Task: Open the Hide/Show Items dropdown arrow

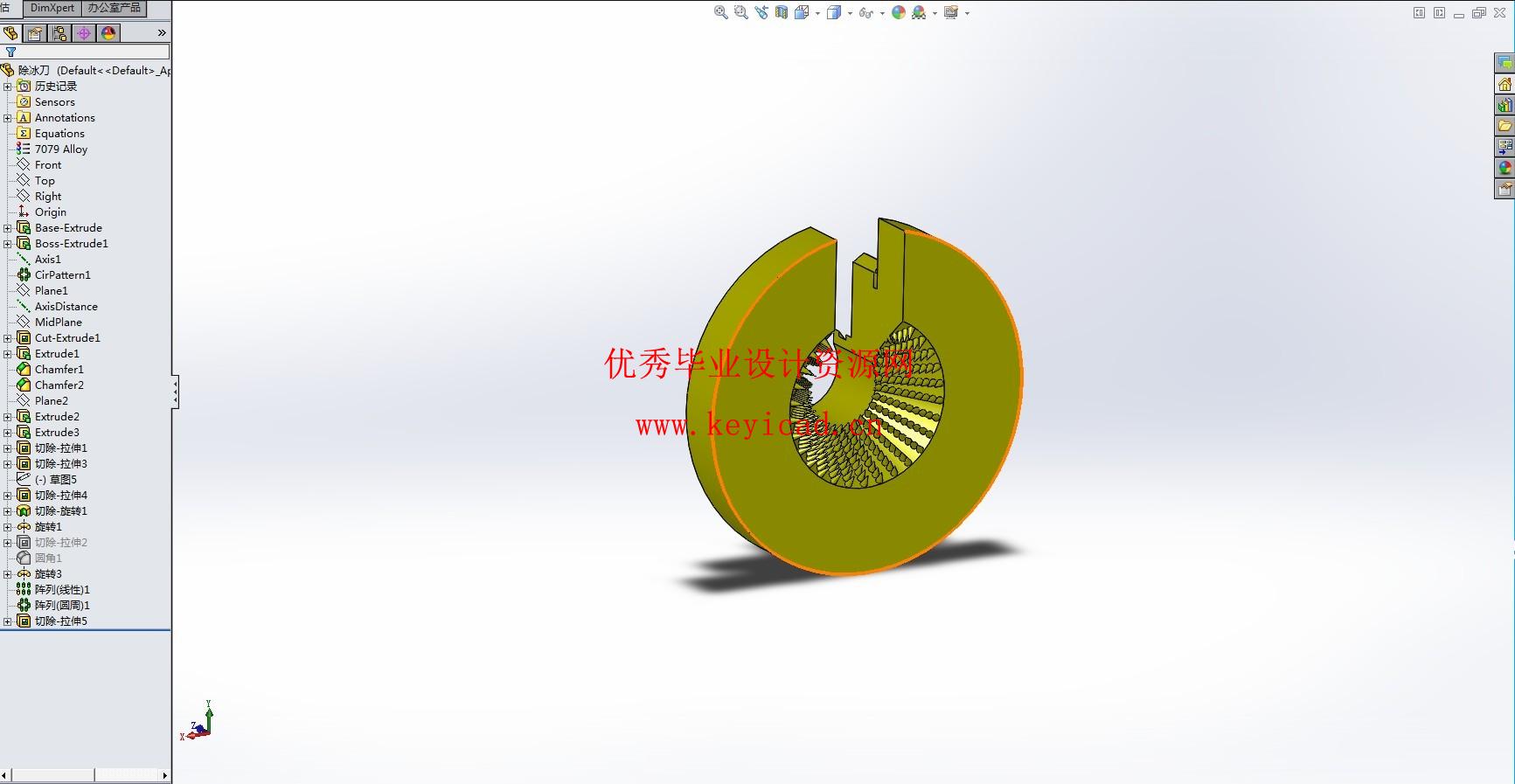Action: [x=881, y=13]
